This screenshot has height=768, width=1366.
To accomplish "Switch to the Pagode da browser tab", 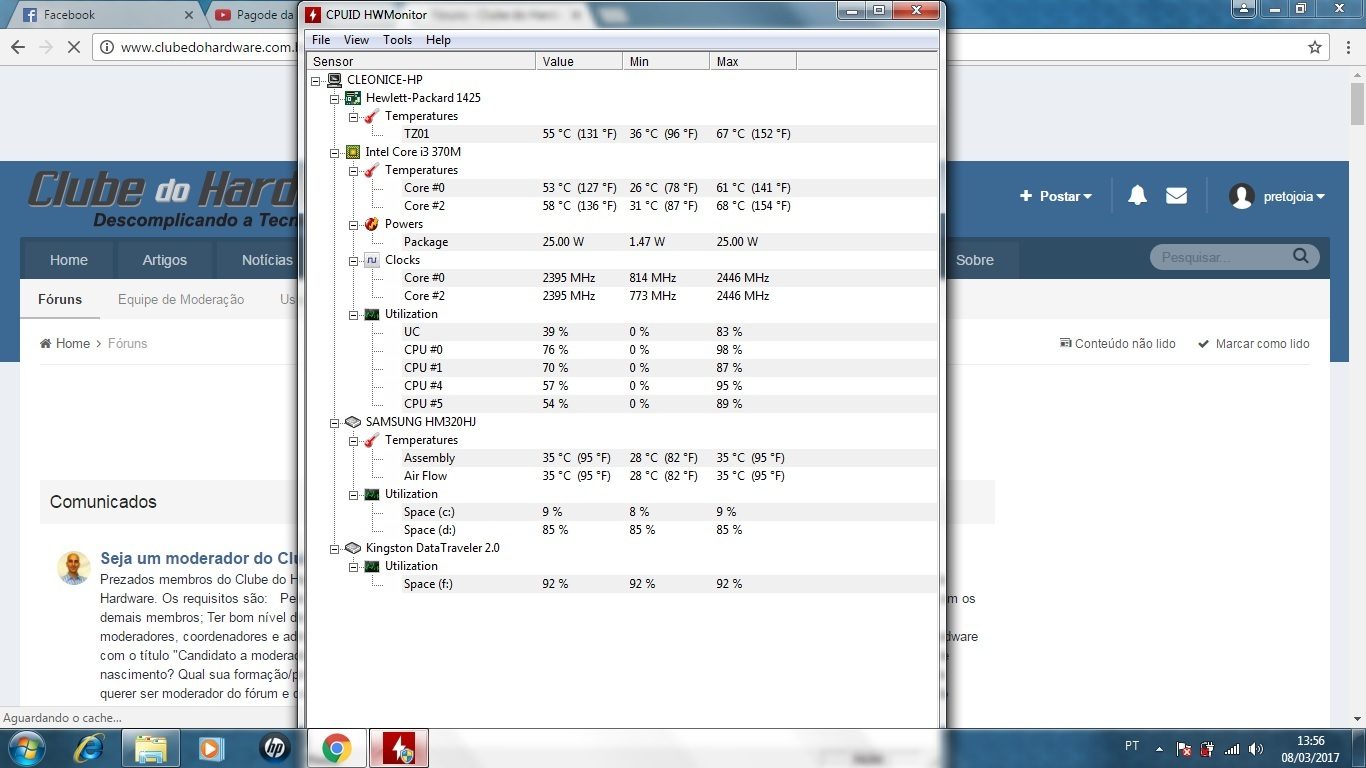I will point(255,15).
